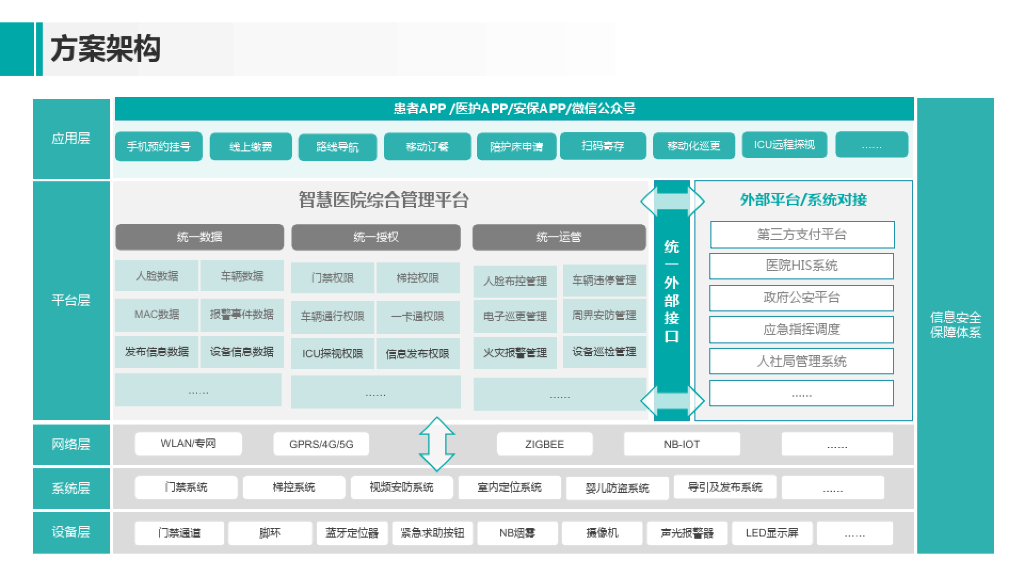Click the 统一外部接口 vertical connector
Image resolution: width=1024 pixels, height=576 pixels.
coord(671,300)
